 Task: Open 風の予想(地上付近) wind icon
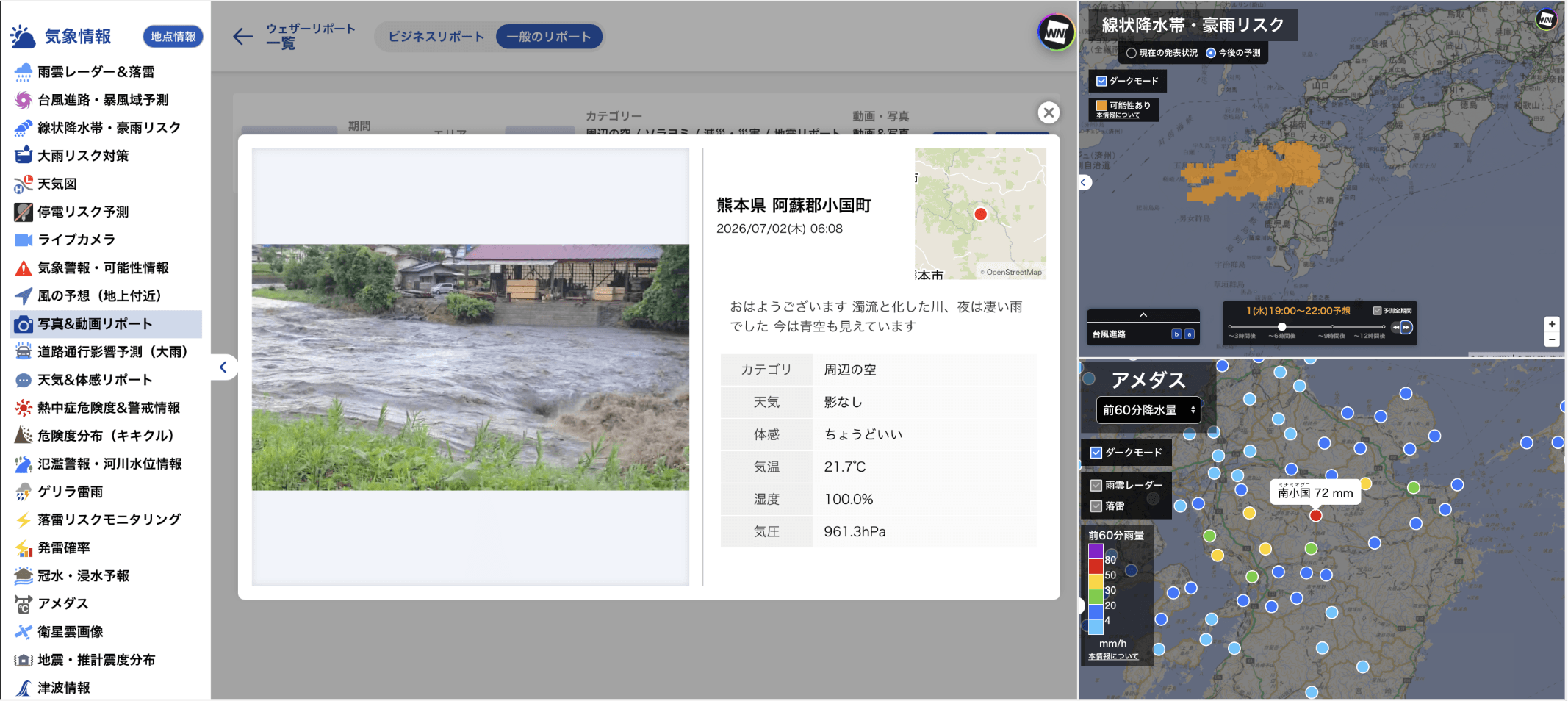[24, 296]
